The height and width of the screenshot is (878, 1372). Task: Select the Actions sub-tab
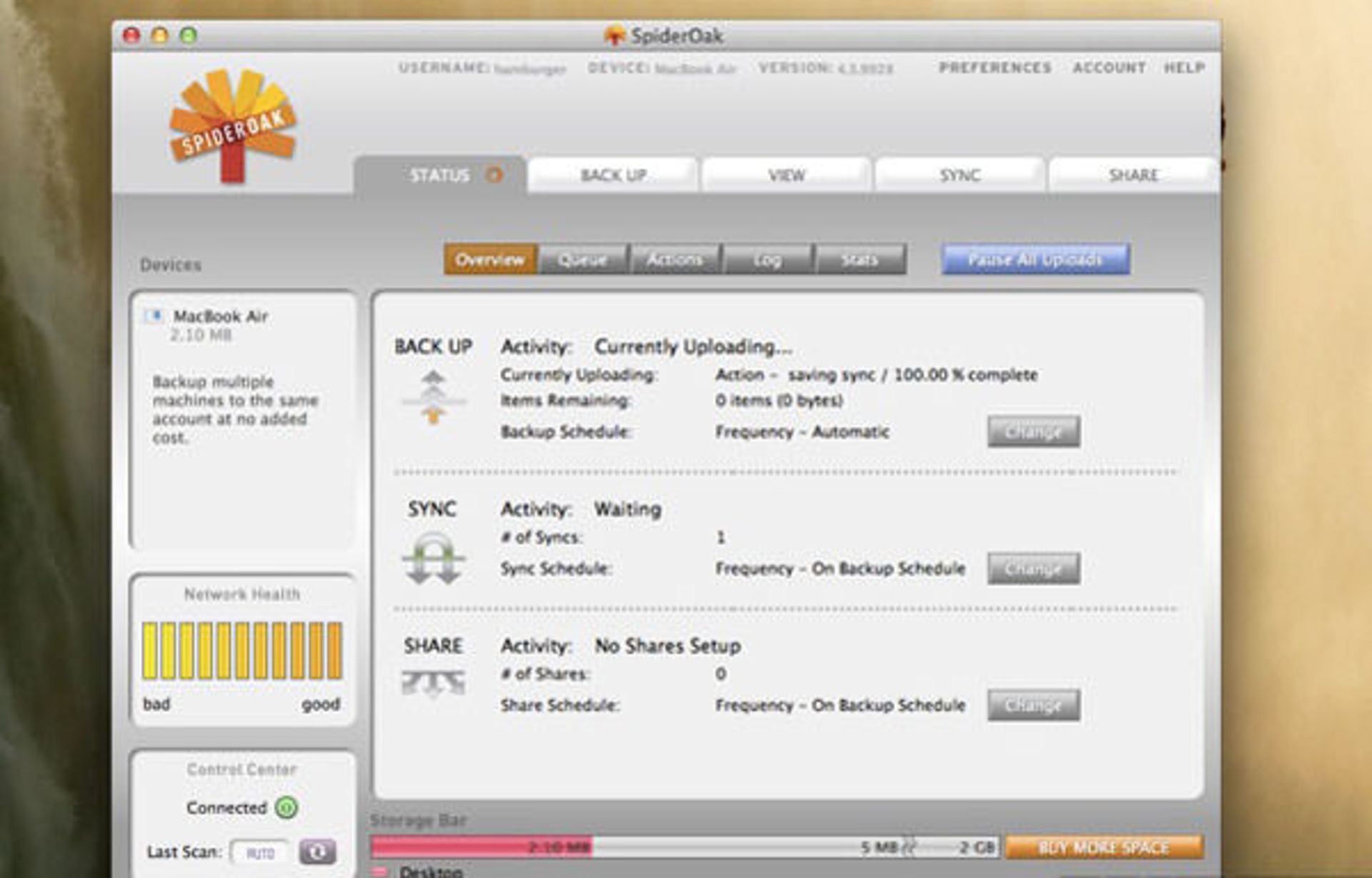pyautogui.click(x=675, y=259)
